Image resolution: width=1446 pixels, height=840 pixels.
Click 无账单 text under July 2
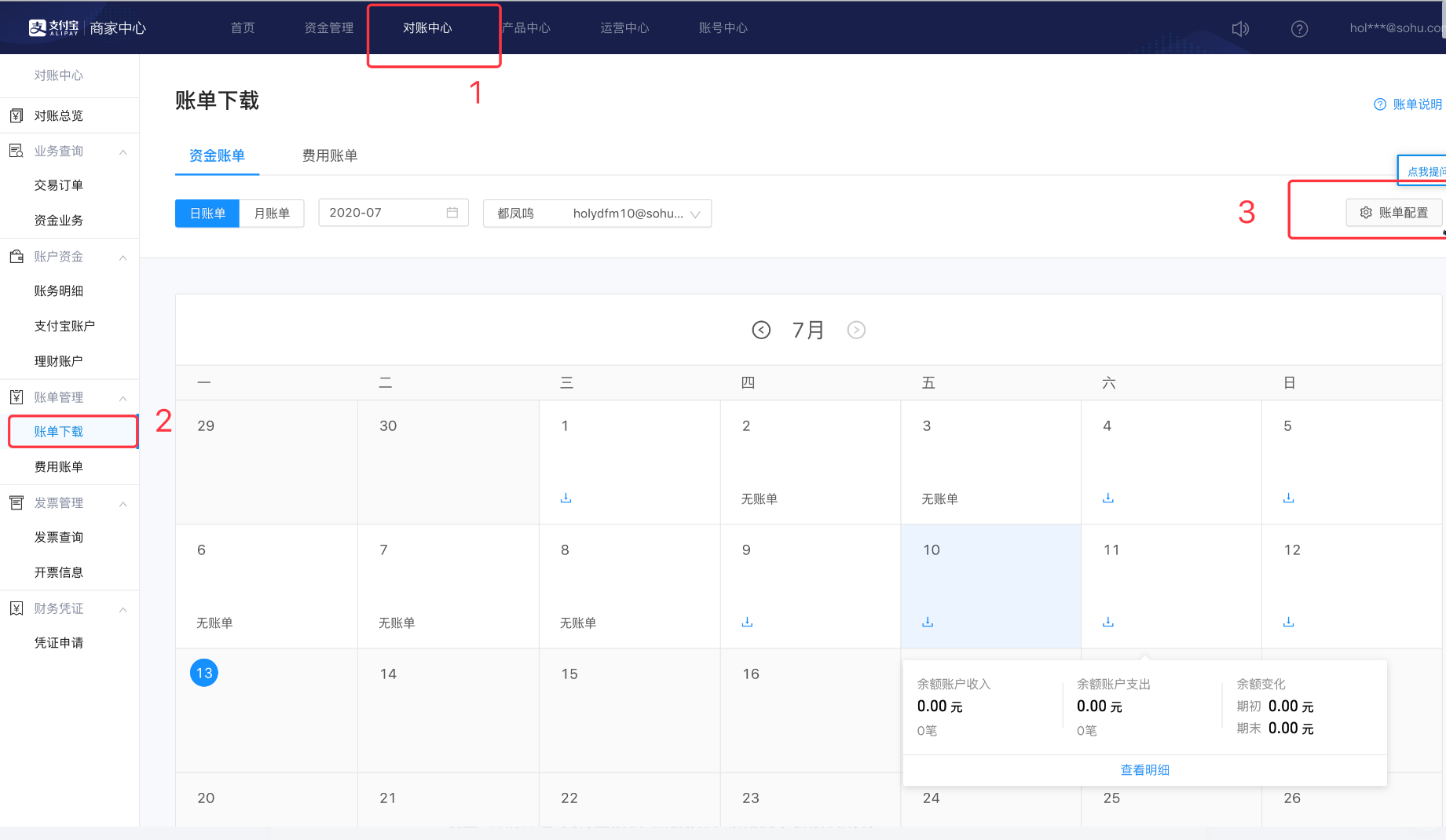tap(760, 499)
